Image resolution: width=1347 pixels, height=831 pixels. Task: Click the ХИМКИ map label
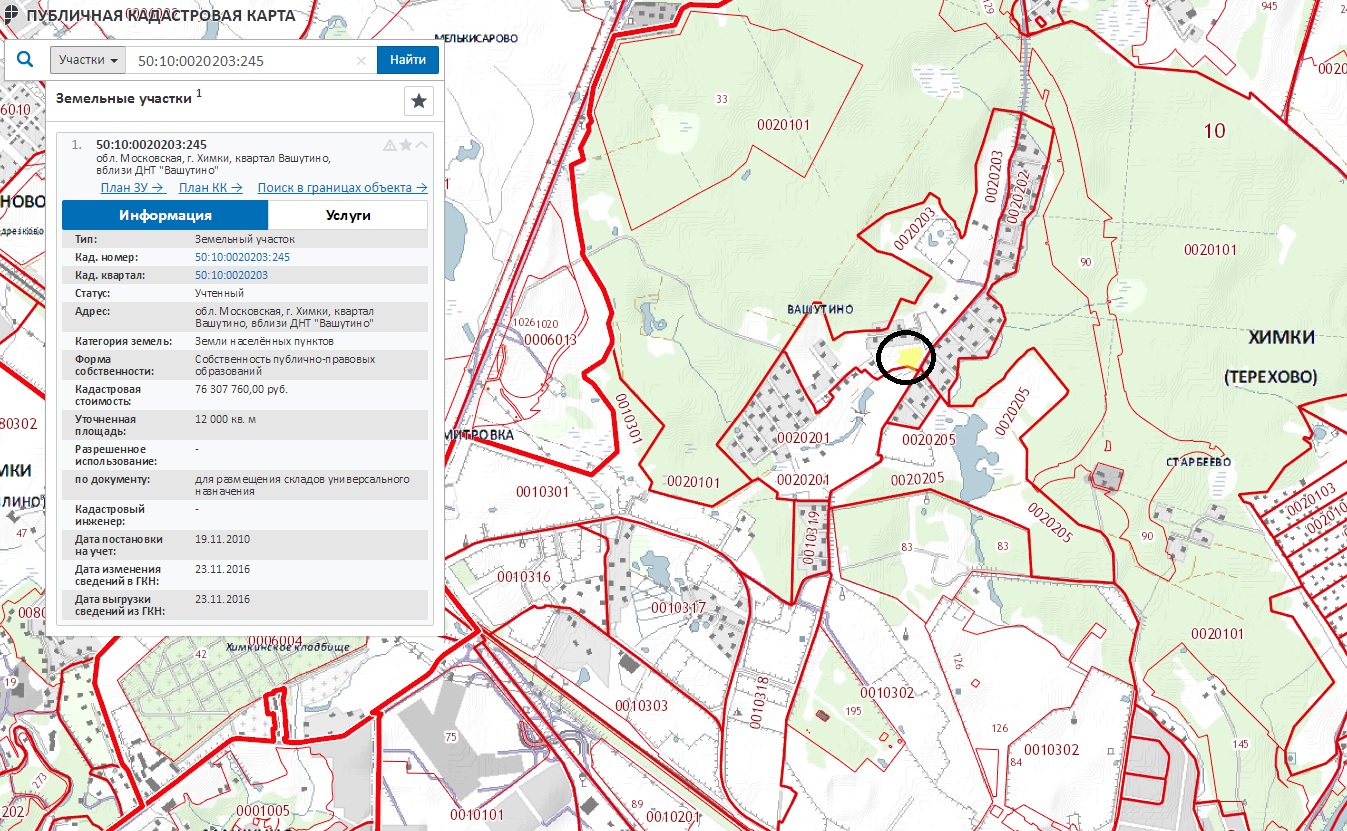[1283, 339]
